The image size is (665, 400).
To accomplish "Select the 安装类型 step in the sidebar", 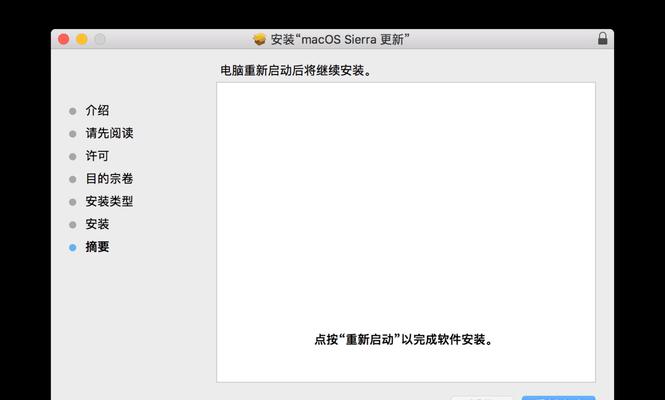I will click(109, 201).
